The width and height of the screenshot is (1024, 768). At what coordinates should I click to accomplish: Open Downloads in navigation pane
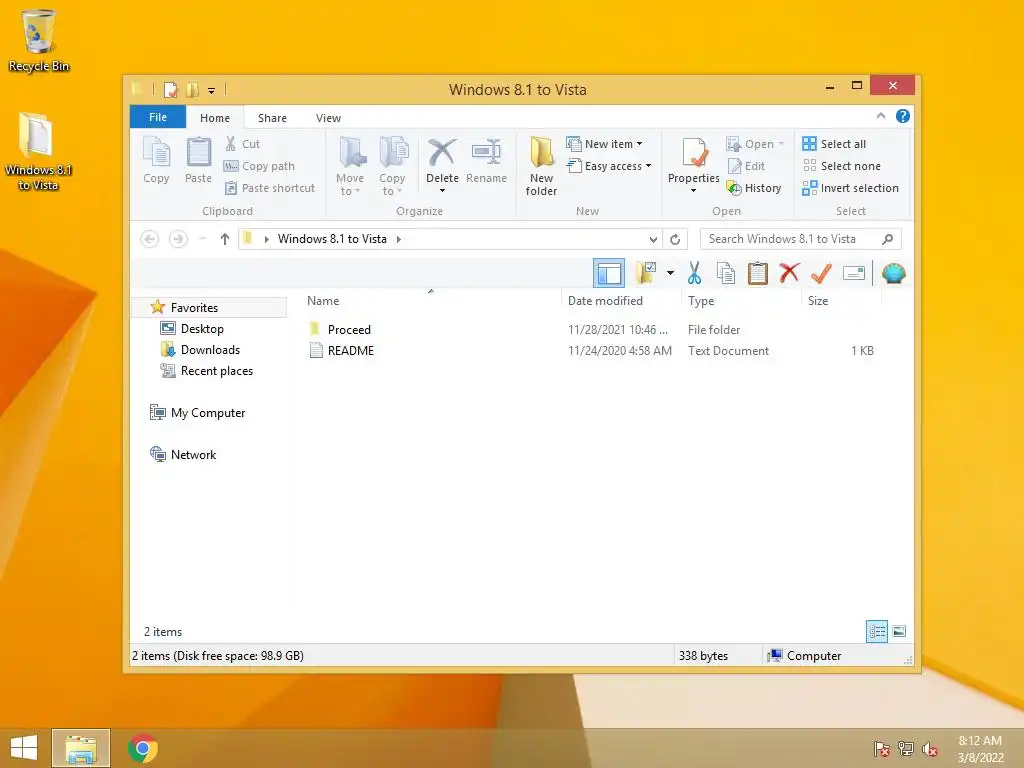tap(200, 349)
